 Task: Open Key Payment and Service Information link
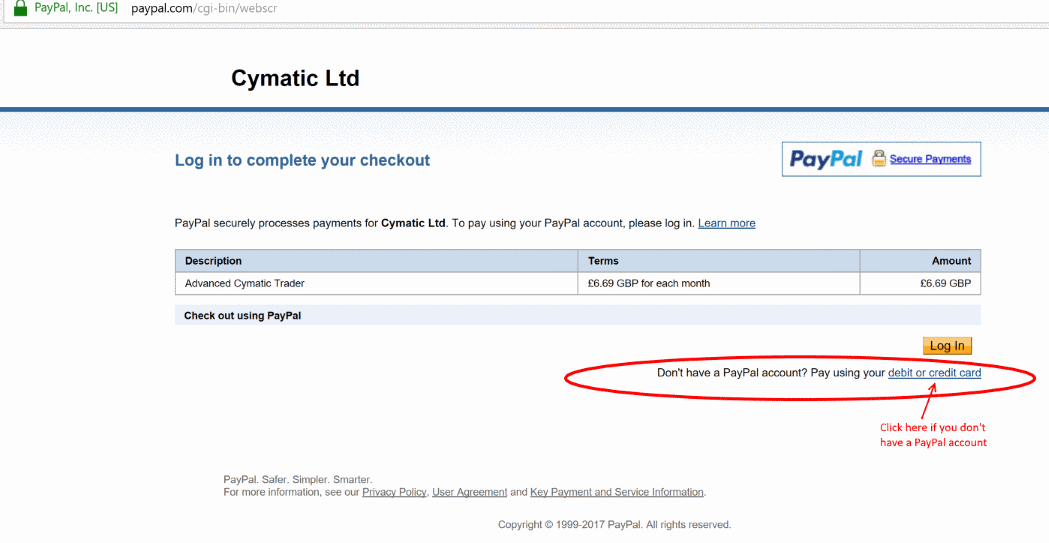(x=617, y=492)
